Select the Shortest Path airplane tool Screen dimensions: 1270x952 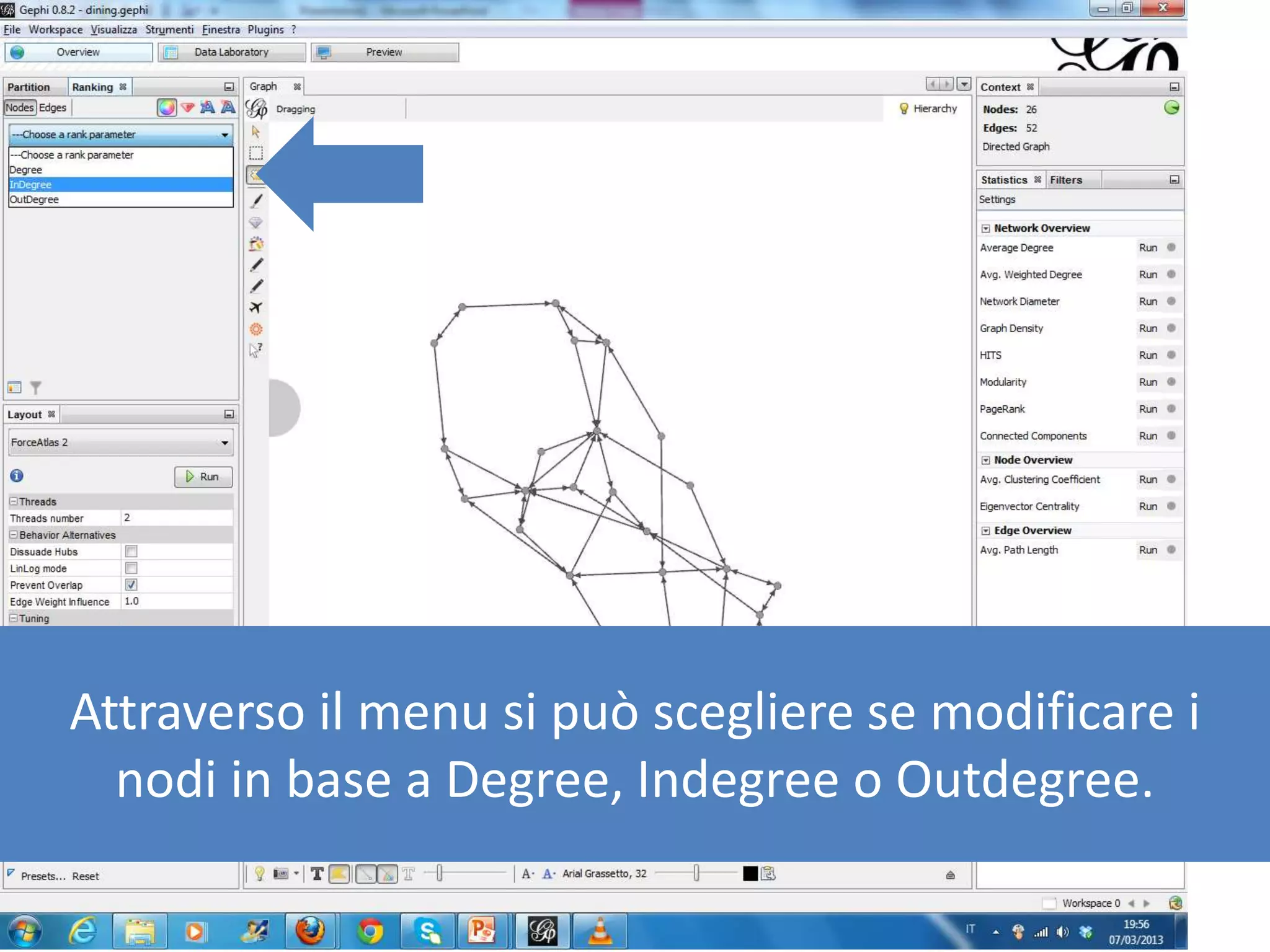tap(255, 307)
